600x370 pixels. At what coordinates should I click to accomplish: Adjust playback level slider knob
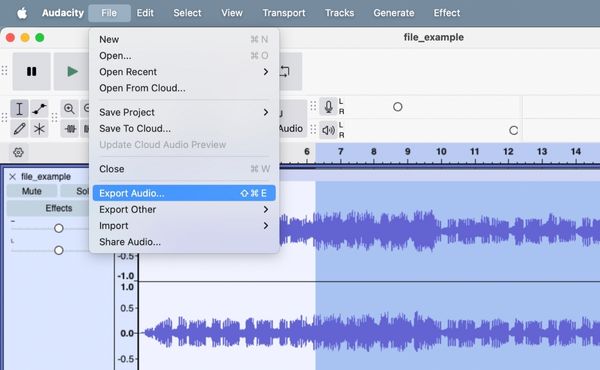[x=514, y=130]
